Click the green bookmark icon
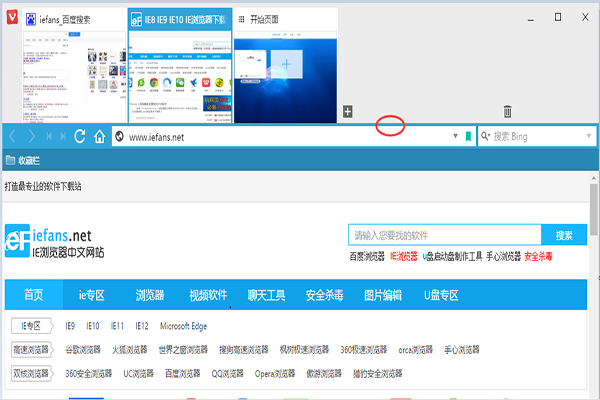 coord(468,136)
